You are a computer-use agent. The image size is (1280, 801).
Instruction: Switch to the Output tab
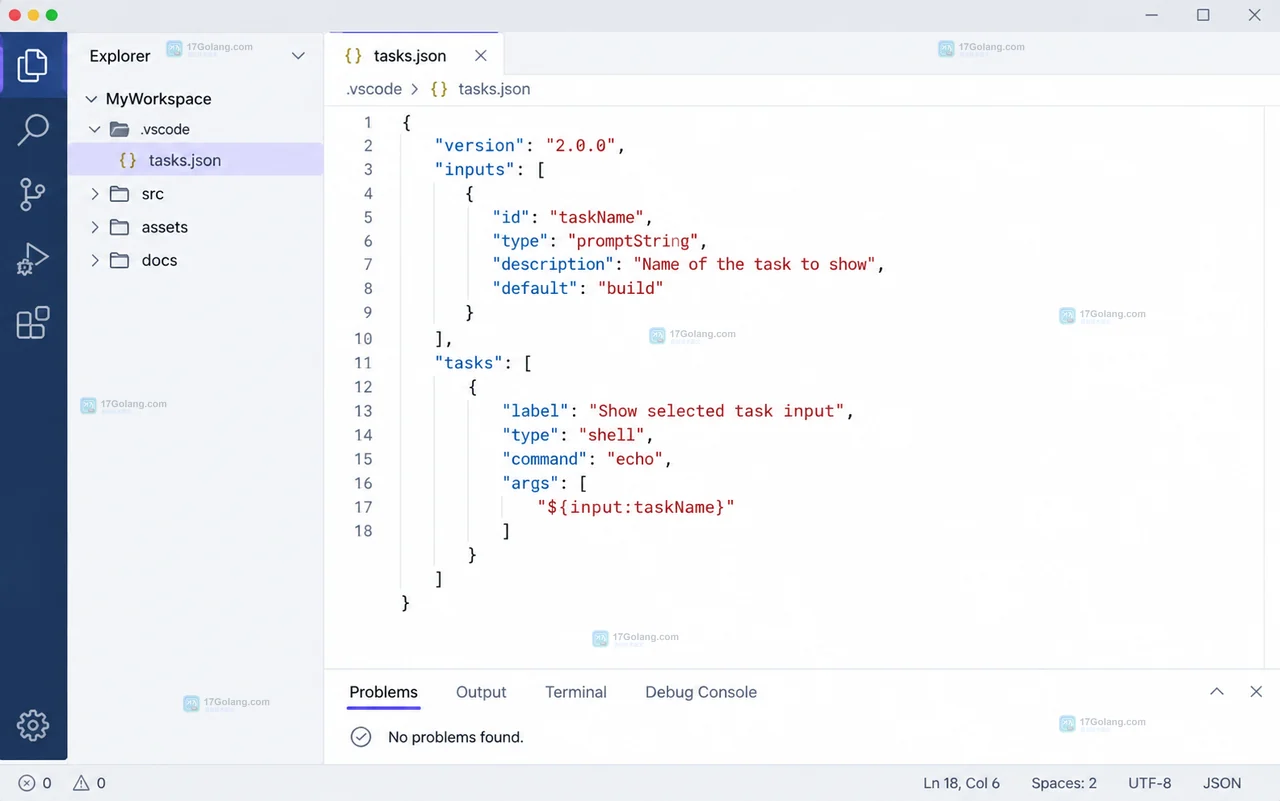coord(481,692)
